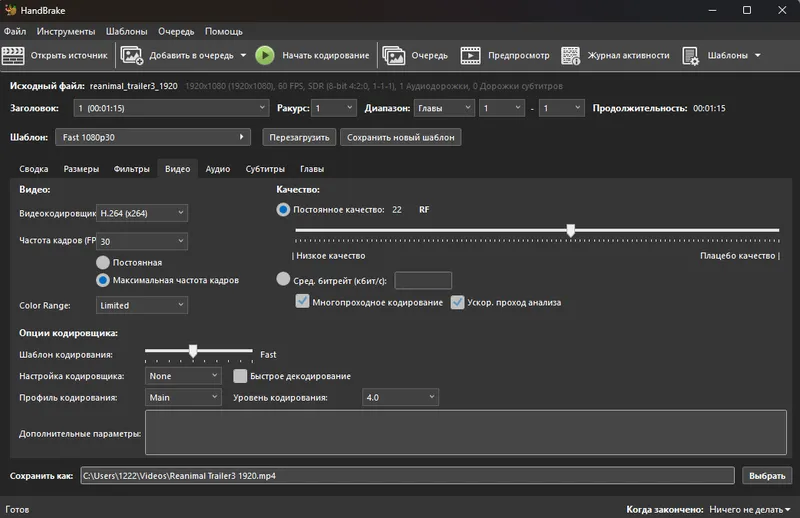The image size is (800, 518).
Task: Select the Видео tab
Action: [178, 169]
